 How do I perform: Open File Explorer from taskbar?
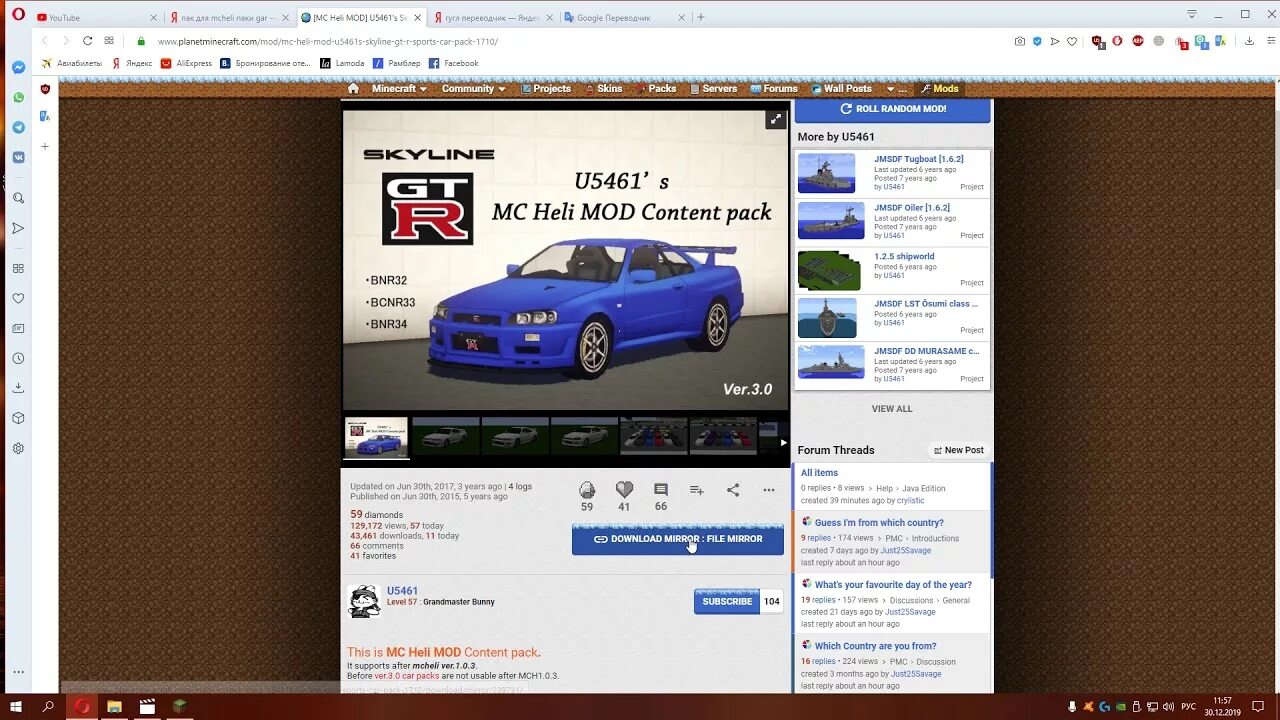point(114,706)
